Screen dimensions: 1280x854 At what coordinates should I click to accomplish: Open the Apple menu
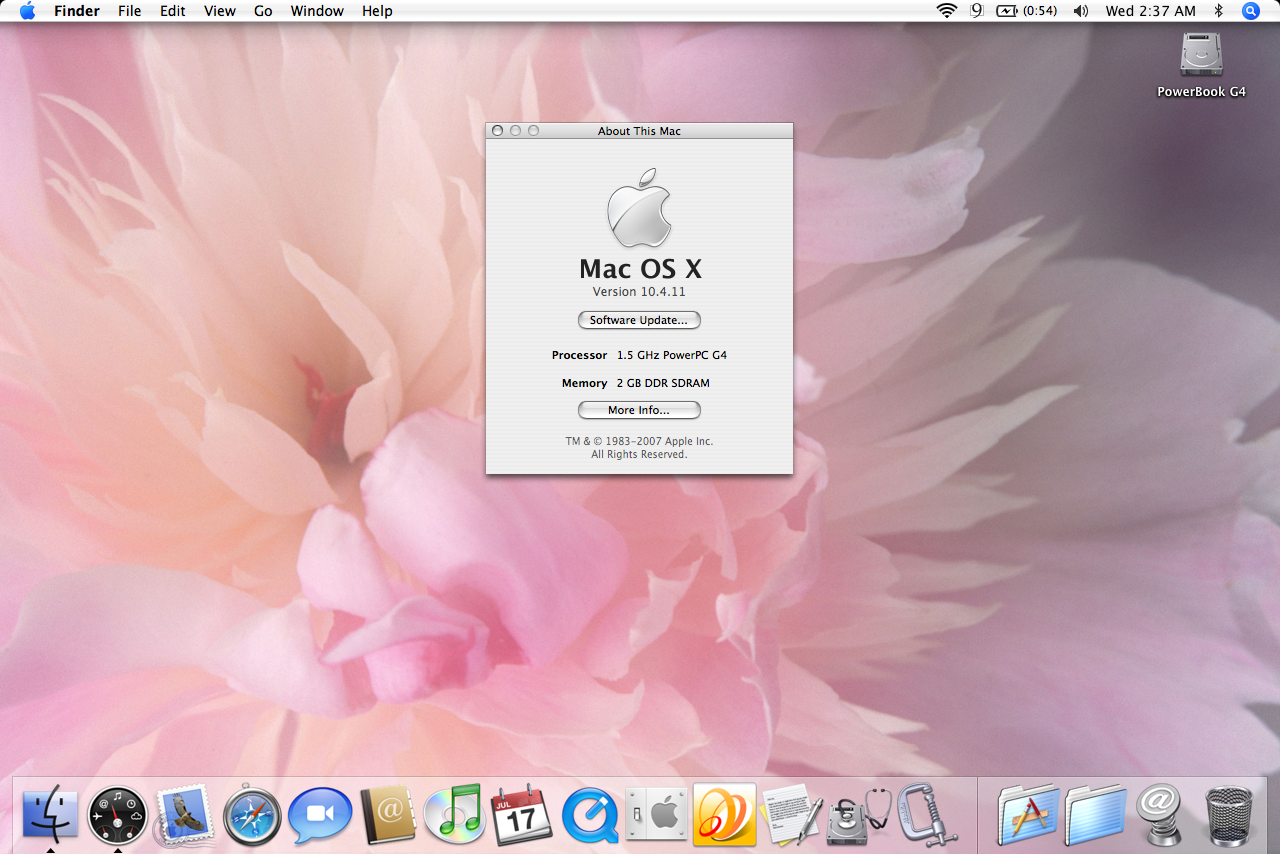click(x=27, y=11)
